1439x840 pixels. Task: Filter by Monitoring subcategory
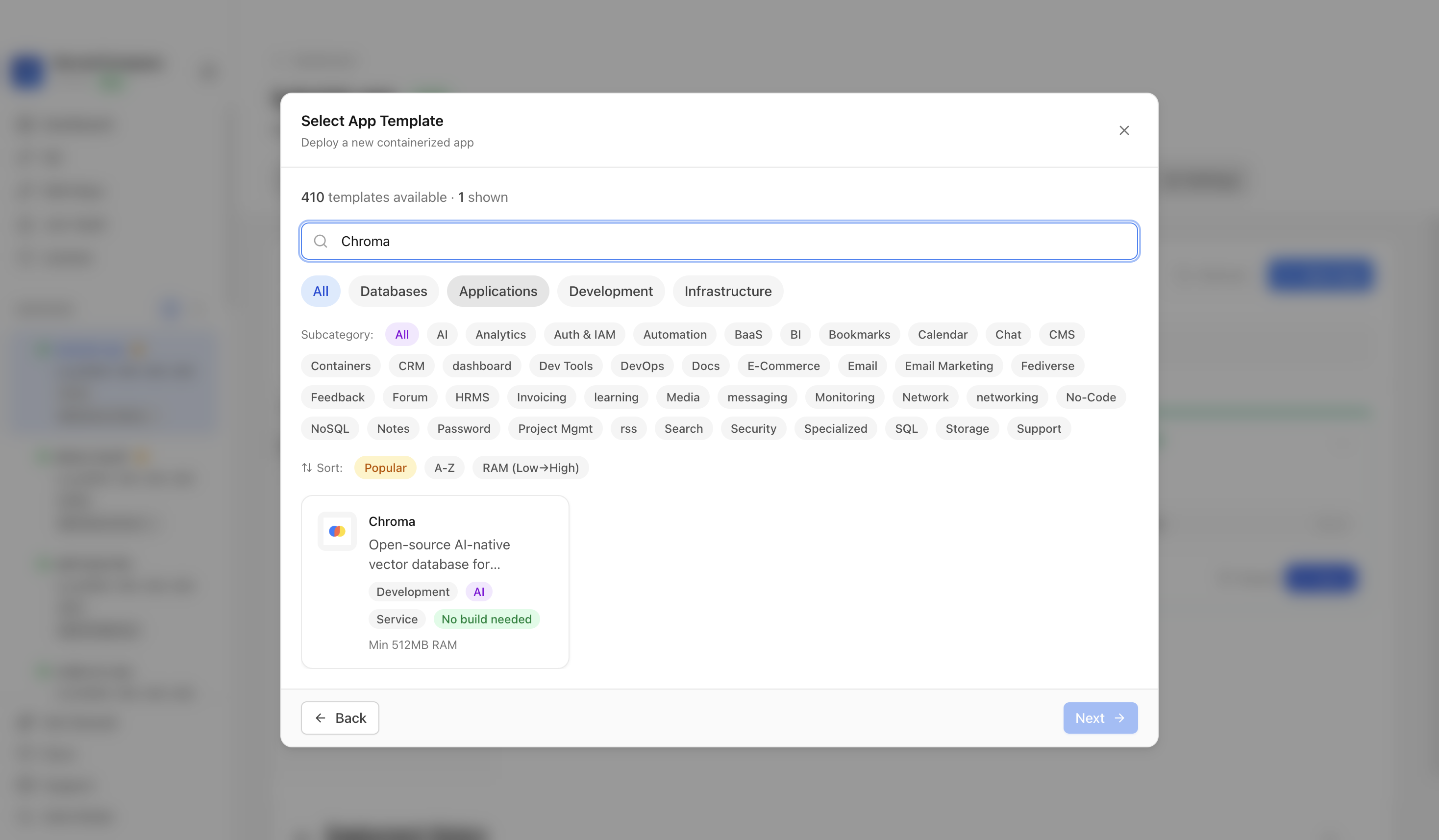point(844,397)
